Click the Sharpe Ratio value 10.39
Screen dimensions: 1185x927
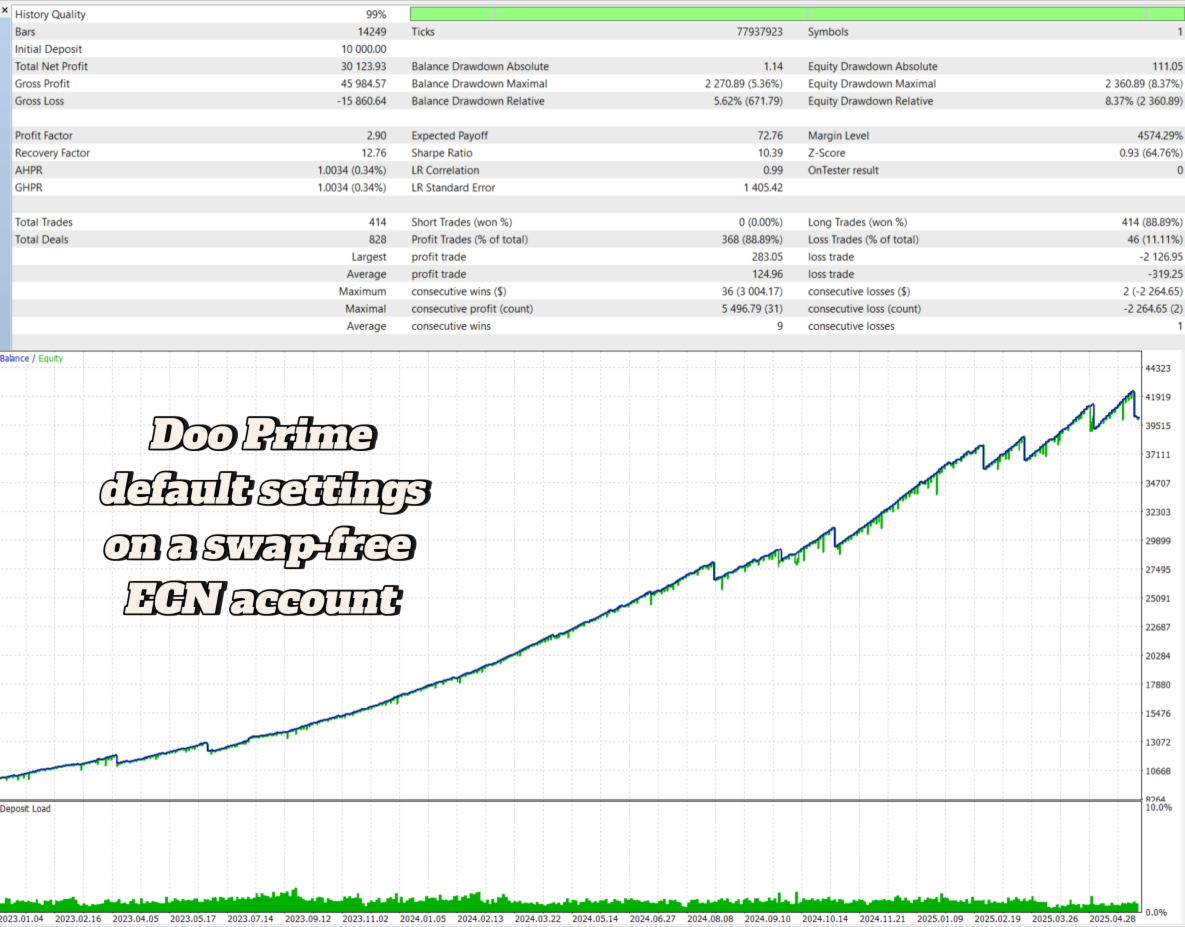coord(770,153)
